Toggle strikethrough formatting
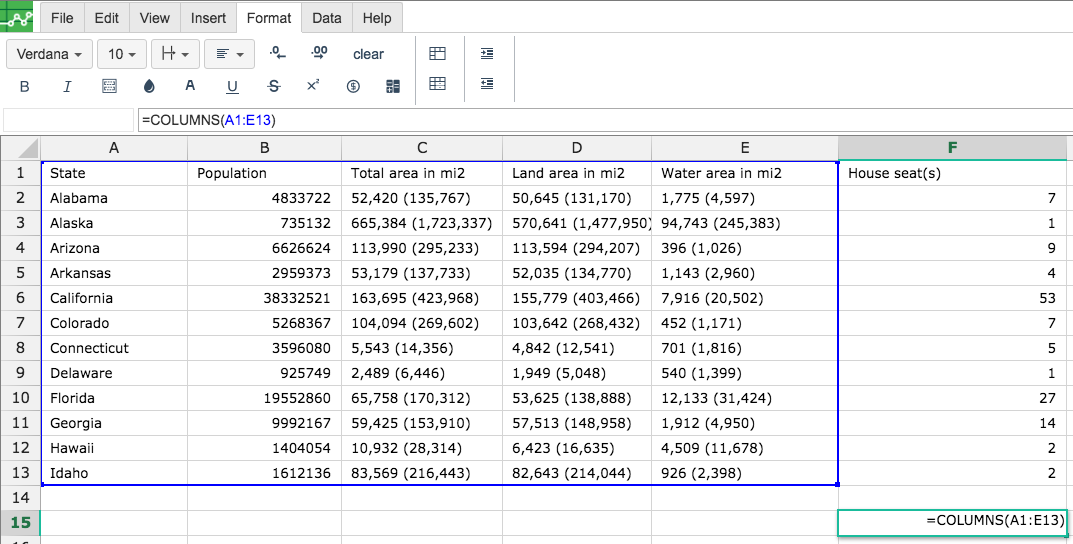 coord(274,87)
